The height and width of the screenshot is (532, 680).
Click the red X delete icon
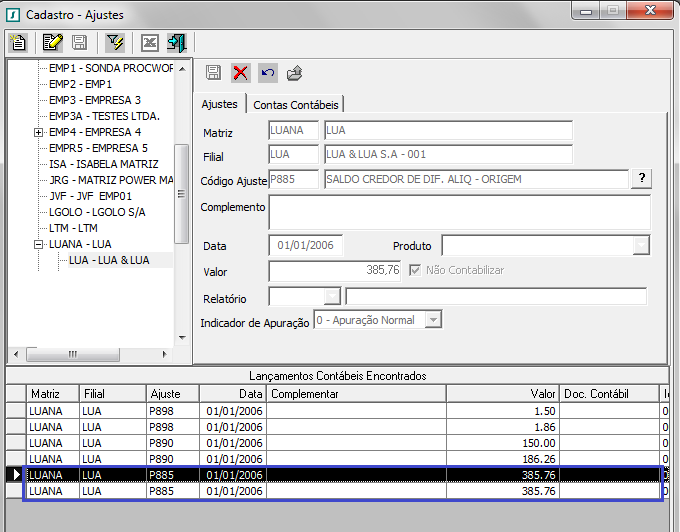pyautogui.click(x=241, y=72)
